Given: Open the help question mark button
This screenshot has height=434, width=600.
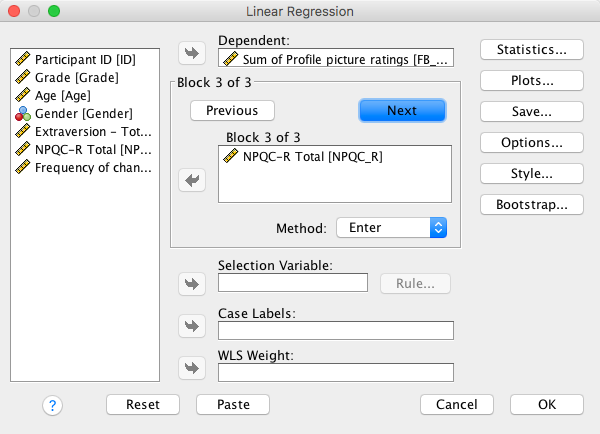Looking at the screenshot, I should [x=53, y=404].
